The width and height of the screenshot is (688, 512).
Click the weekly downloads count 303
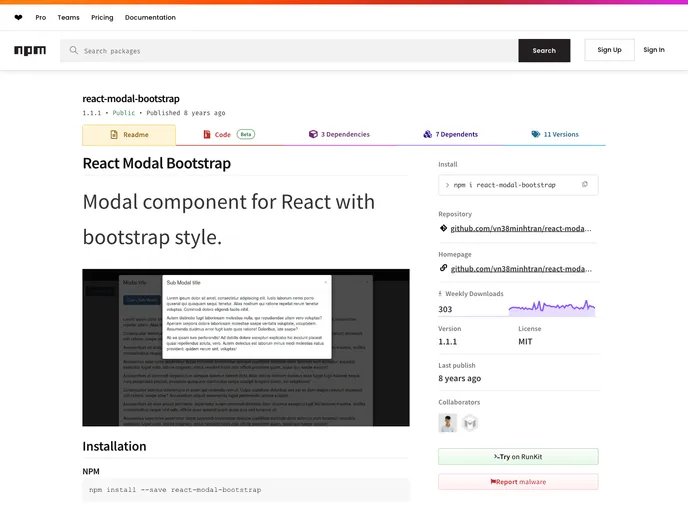[445, 309]
